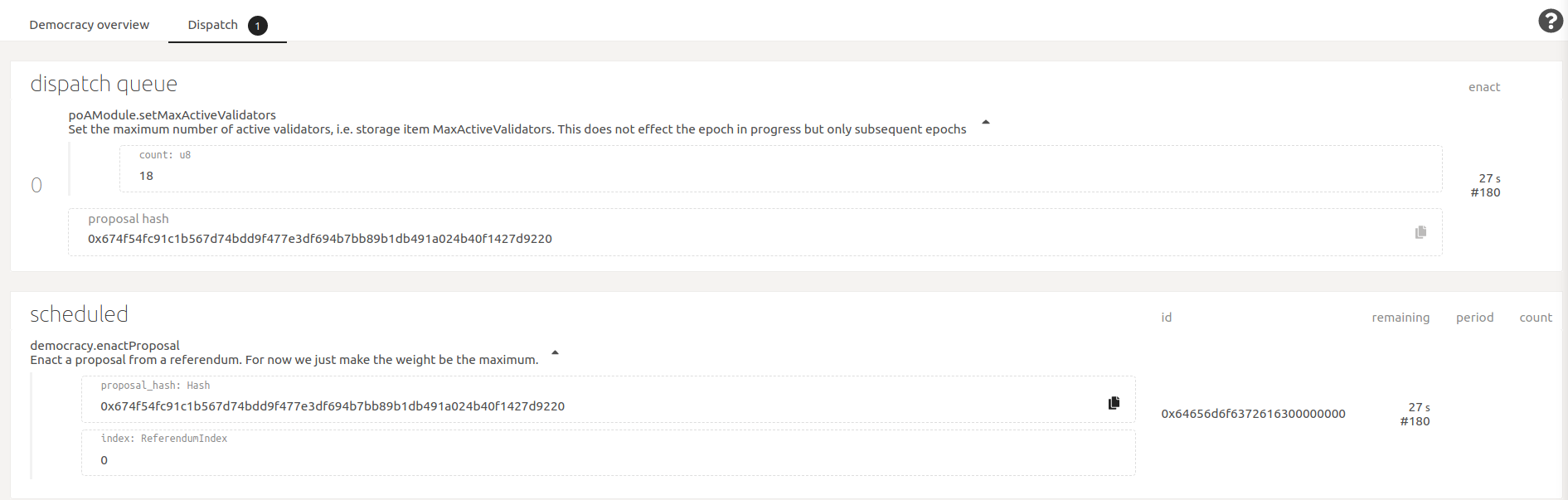Image resolution: width=1568 pixels, height=500 pixels.
Task: Click the dispatch queue heading
Action: (104, 84)
